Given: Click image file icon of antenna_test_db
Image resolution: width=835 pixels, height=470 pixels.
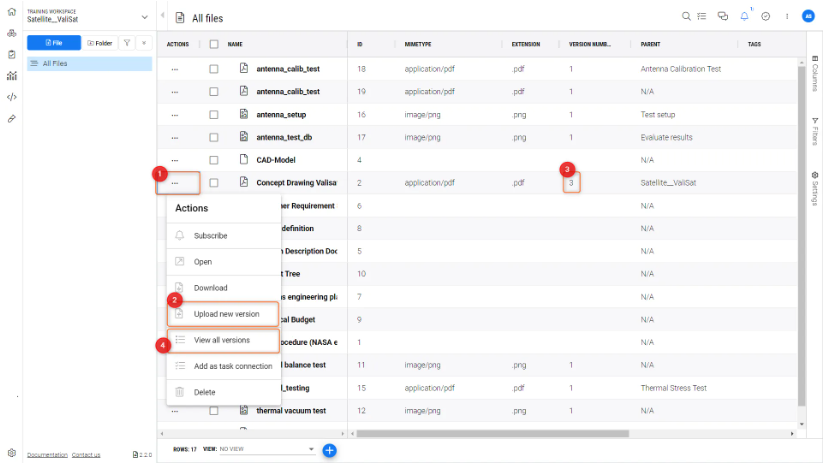Looking at the screenshot, I should [244, 137].
